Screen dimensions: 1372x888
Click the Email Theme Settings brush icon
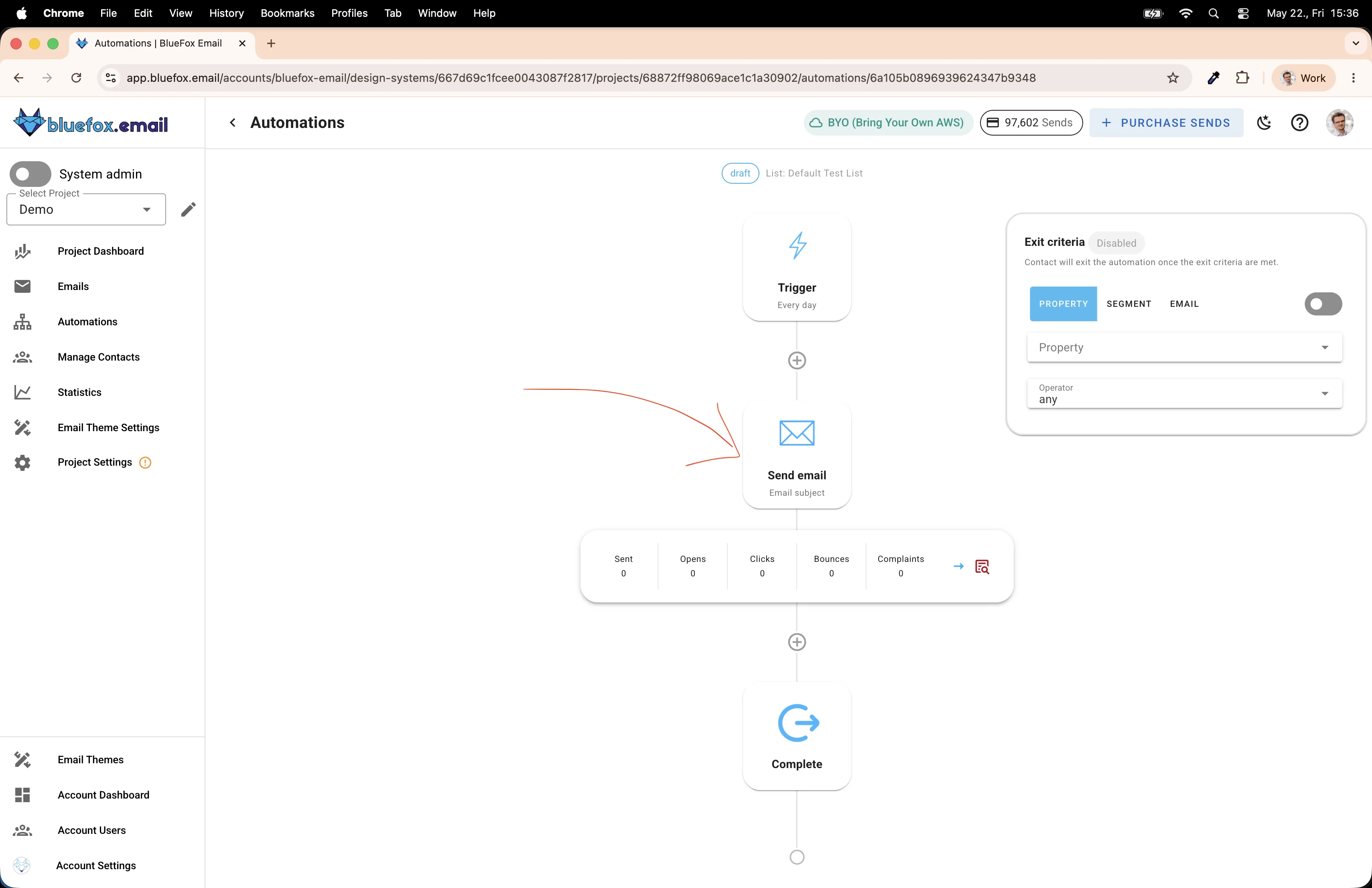tap(22, 428)
